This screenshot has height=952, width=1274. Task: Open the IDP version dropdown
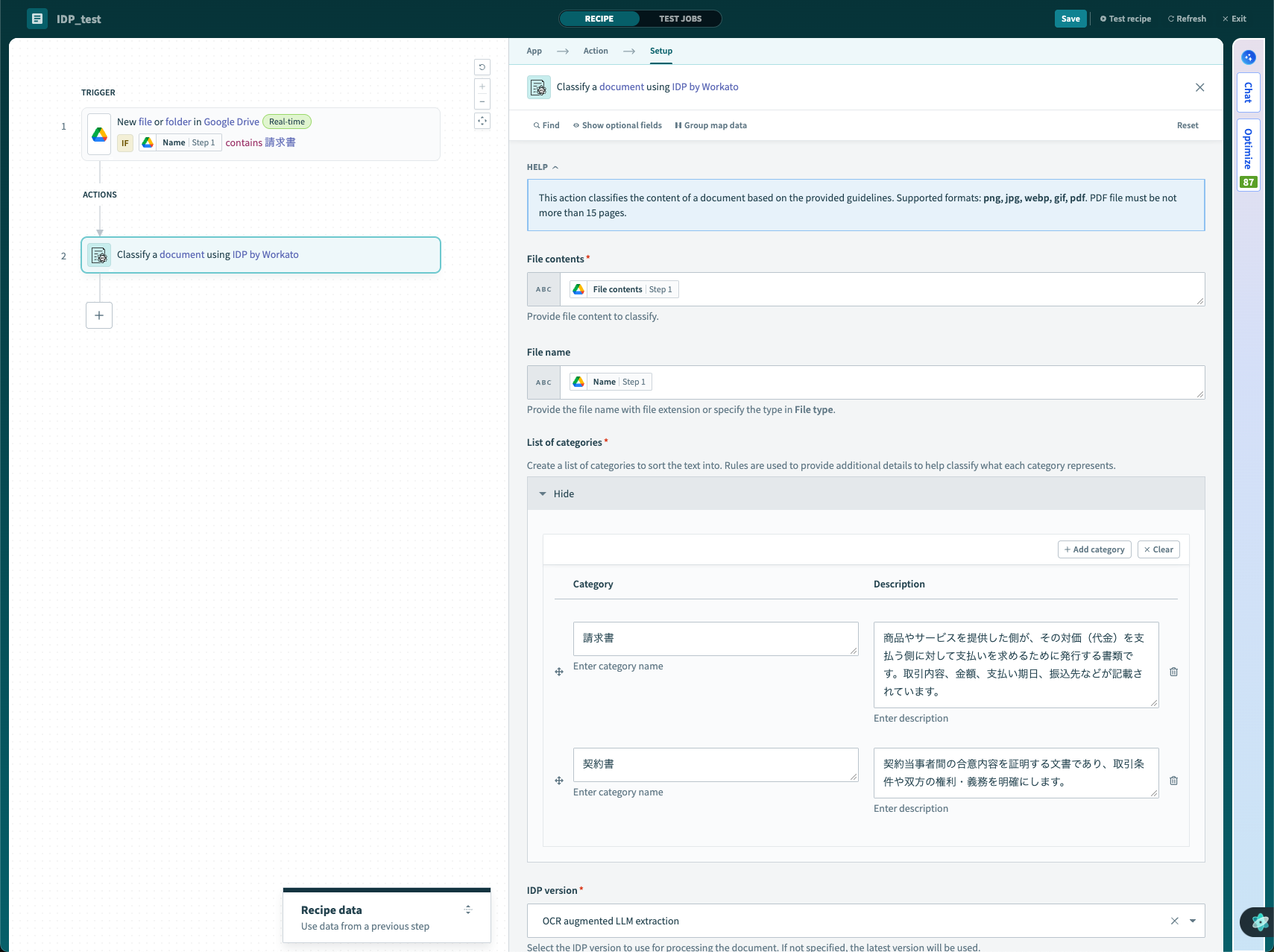(x=1193, y=921)
